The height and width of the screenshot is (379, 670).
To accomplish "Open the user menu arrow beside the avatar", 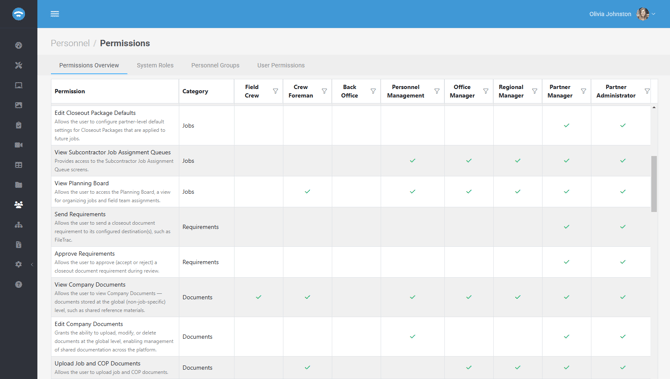I will tap(653, 14).
